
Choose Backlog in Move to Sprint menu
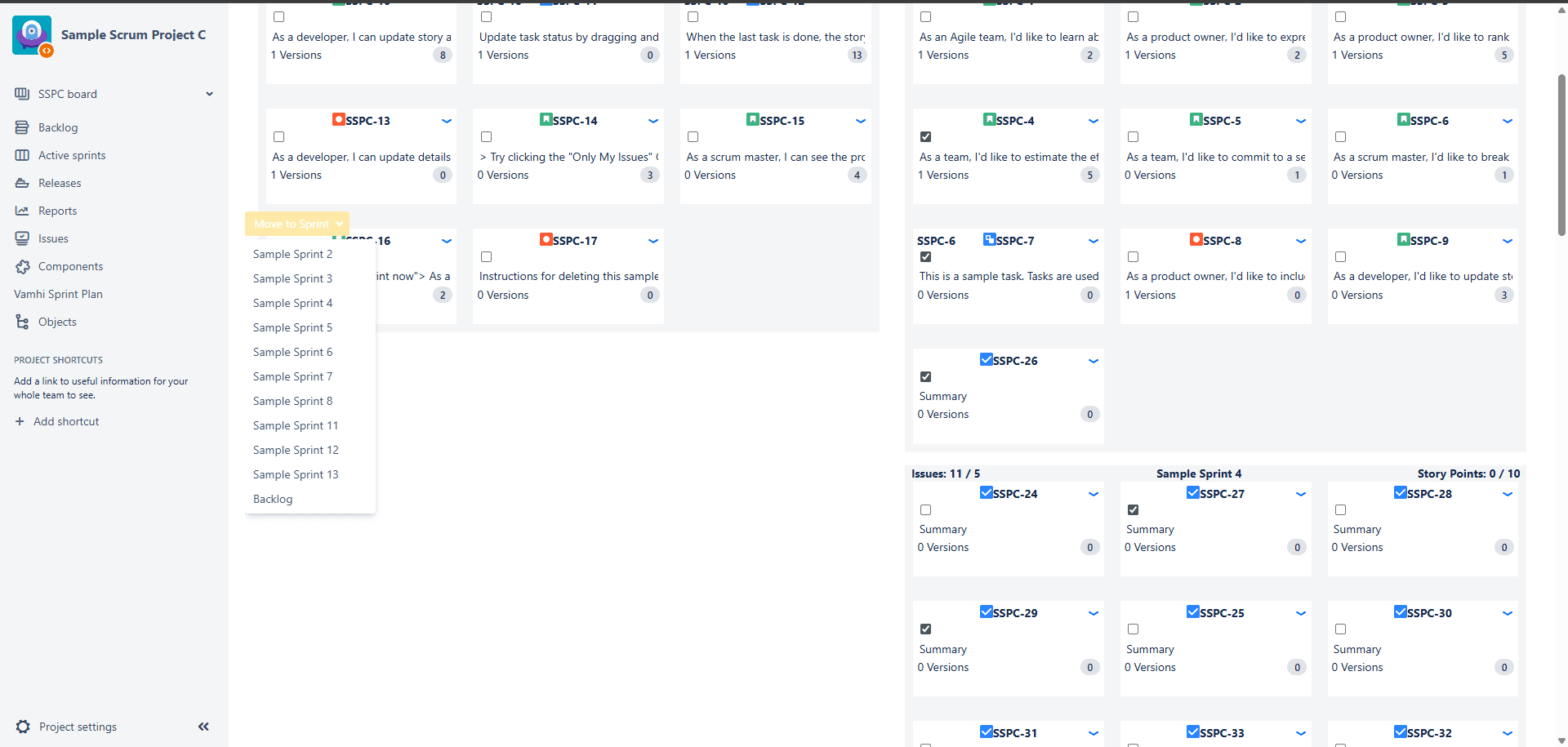click(273, 499)
